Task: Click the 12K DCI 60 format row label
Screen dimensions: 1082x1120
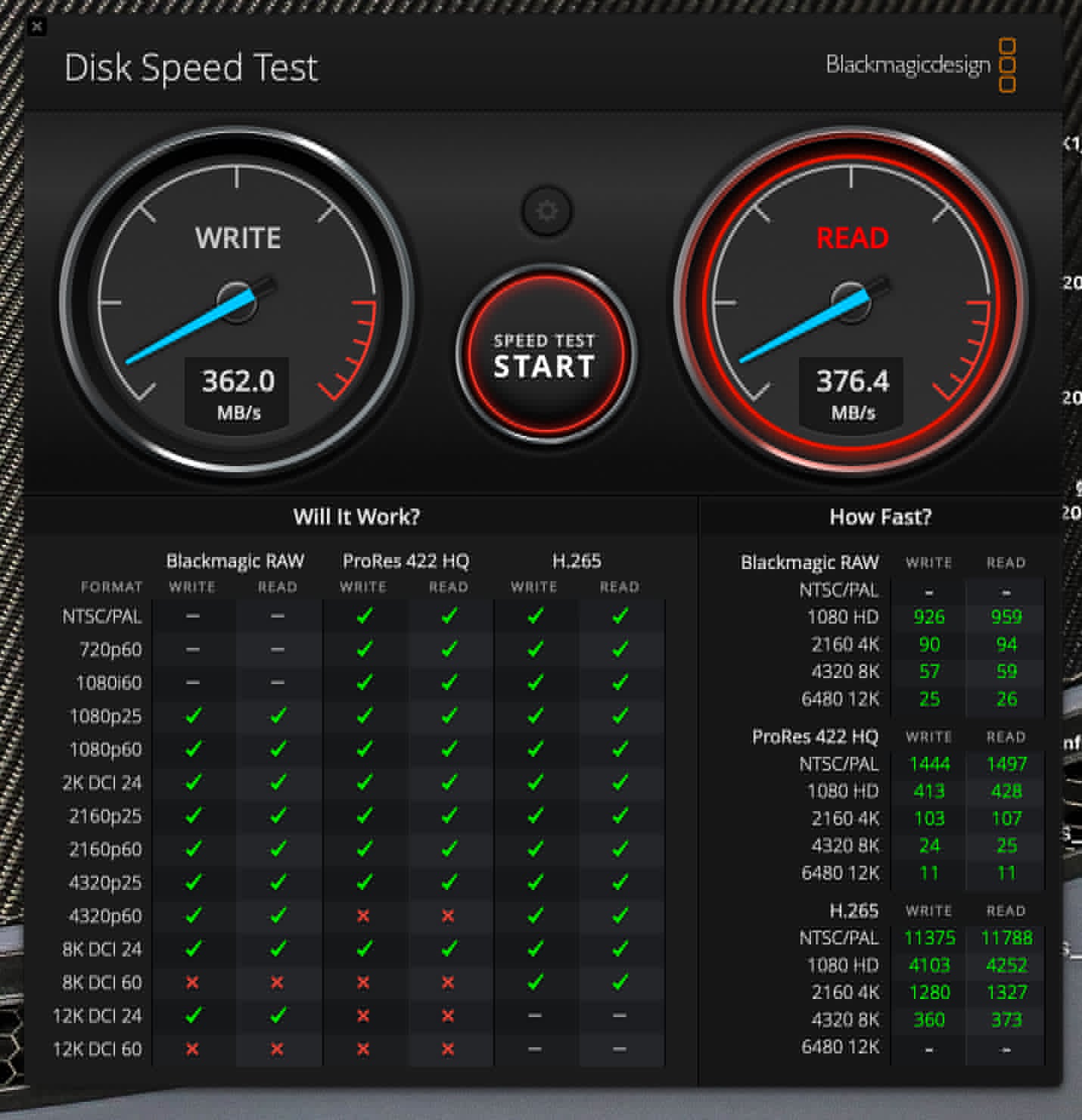Action: pos(97,1049)
